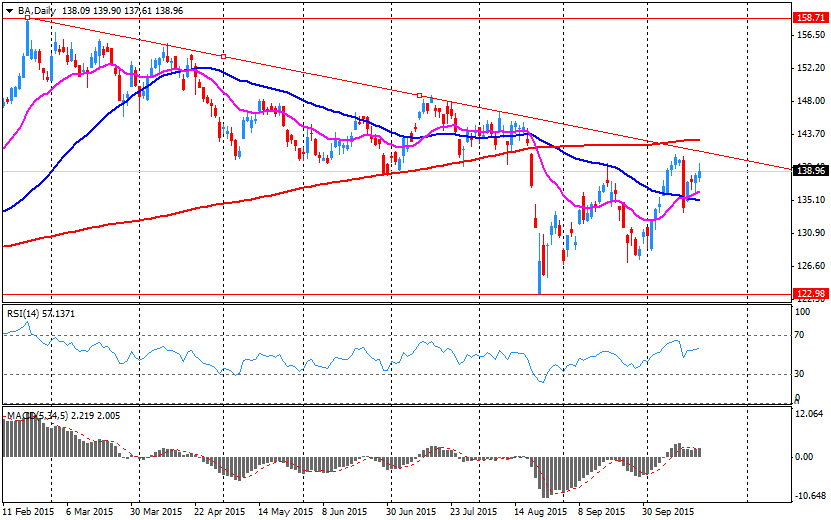Click the 6 Mar 2015 date label
The height and width of the screenshot is (520, 831).
pos(90,512)
